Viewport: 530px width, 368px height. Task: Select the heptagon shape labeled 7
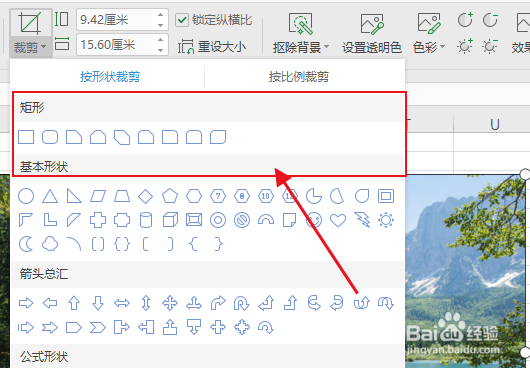point(218,196)
